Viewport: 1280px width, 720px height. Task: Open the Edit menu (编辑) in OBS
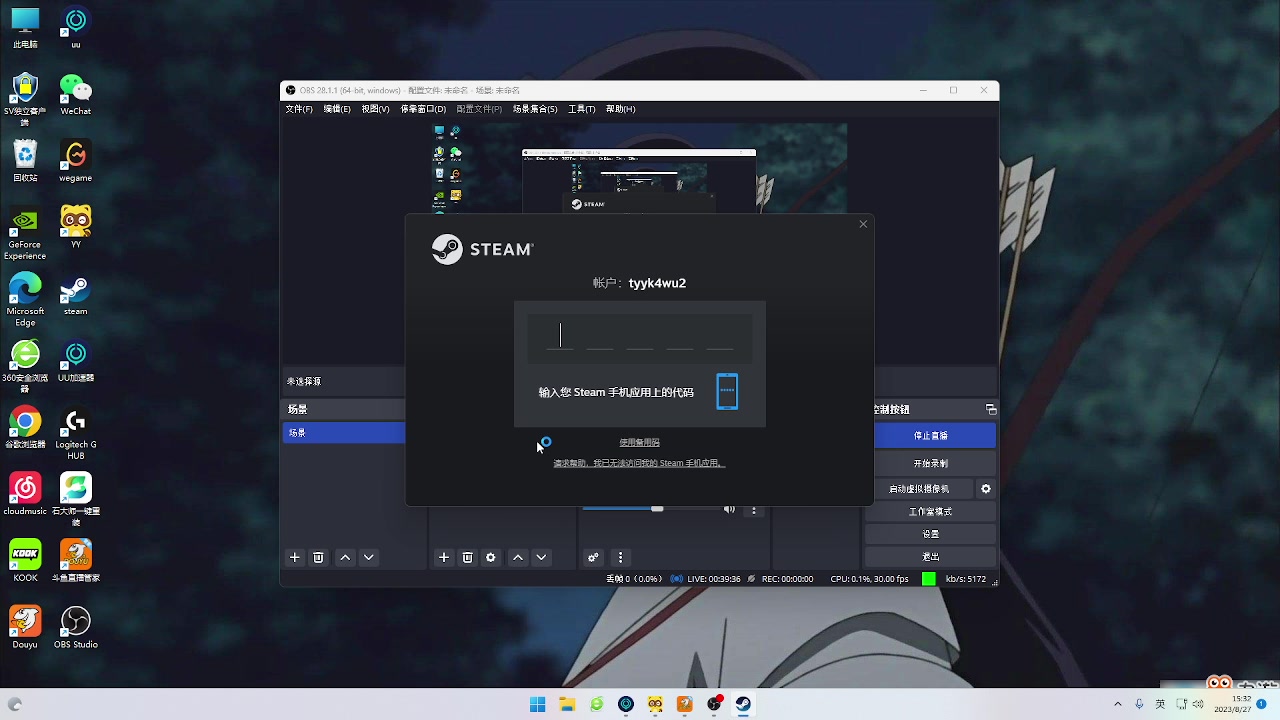point(337,109)
